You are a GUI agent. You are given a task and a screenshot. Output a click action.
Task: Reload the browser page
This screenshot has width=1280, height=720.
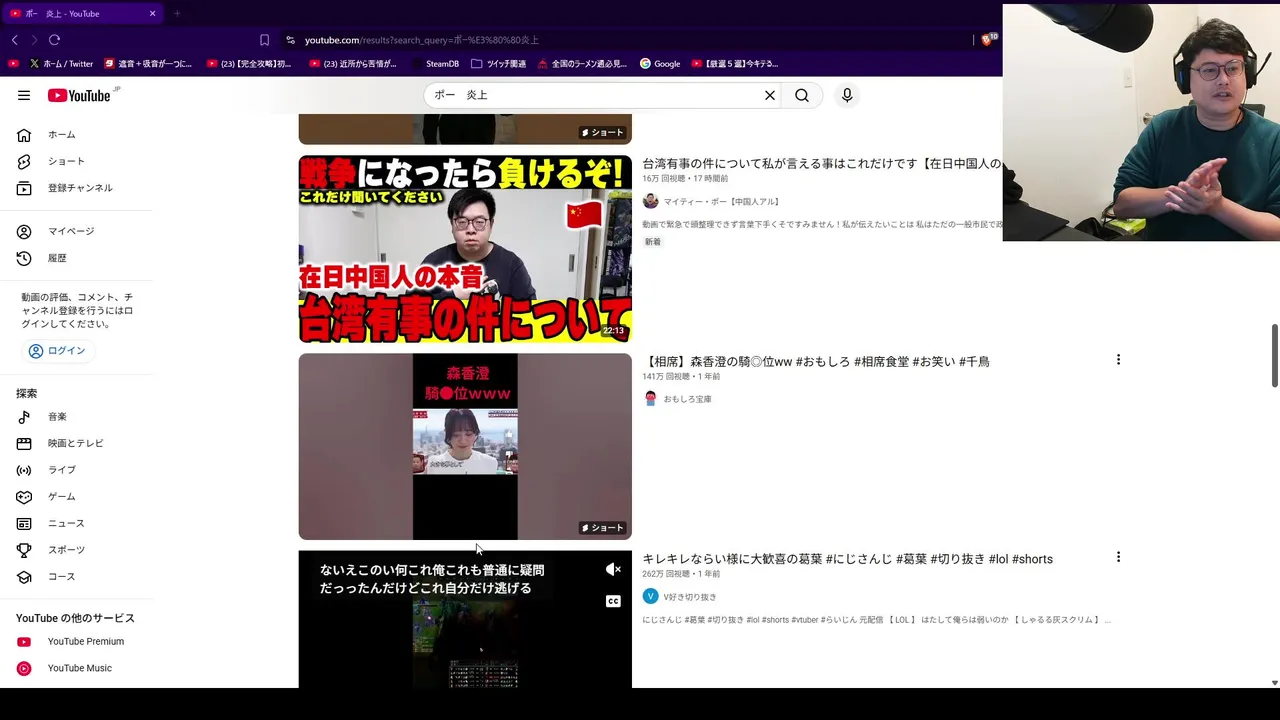coord(54,40)
